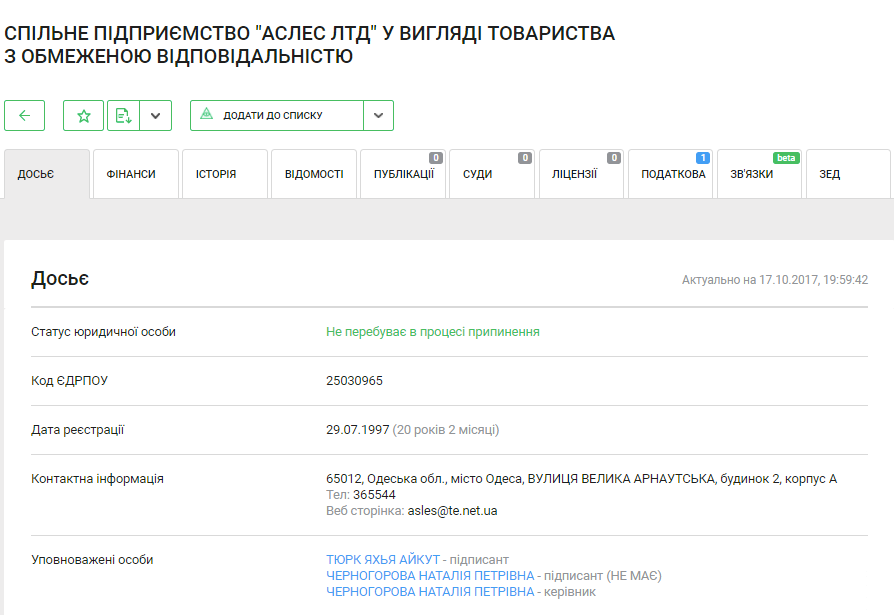Expand the export options dropdown arrow
Screen dimensions: 894x615
pyautogui.click(x=155, y=115)
